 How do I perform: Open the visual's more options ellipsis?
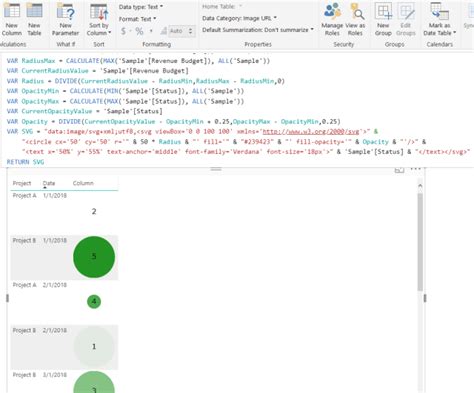click(x=415, y=169)
